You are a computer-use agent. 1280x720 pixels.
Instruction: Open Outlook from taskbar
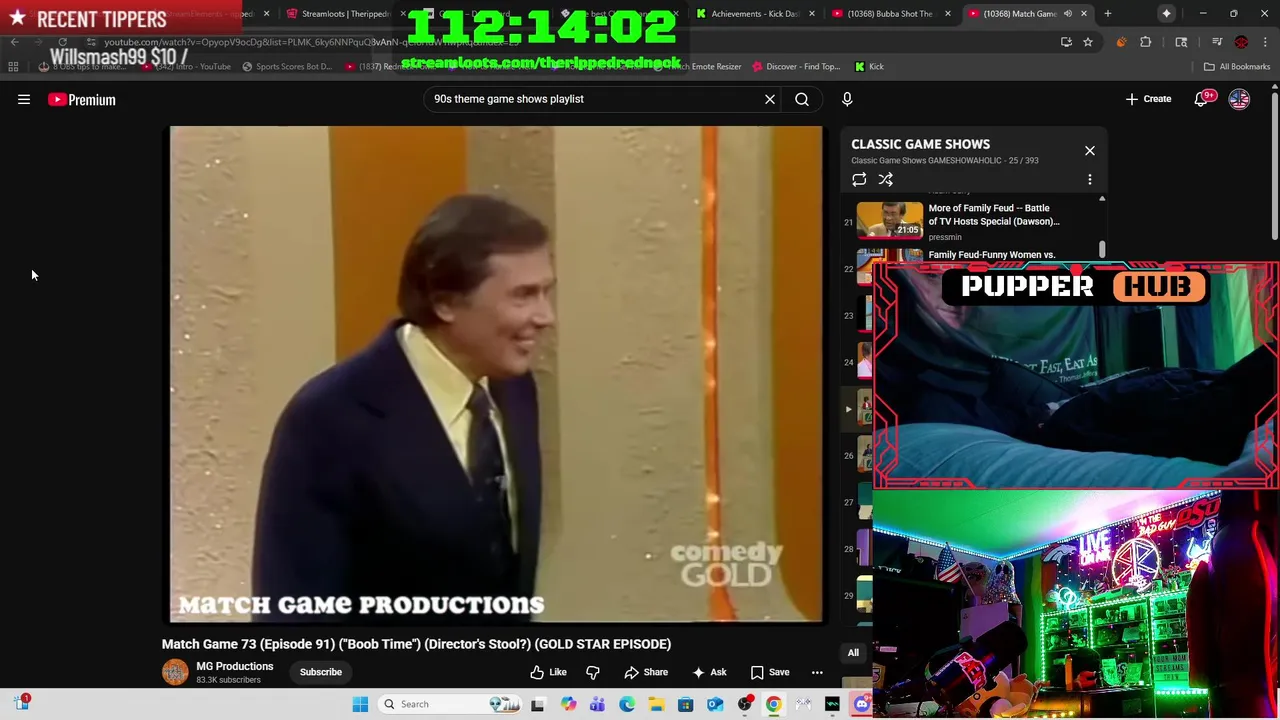(x=715, y=704)
